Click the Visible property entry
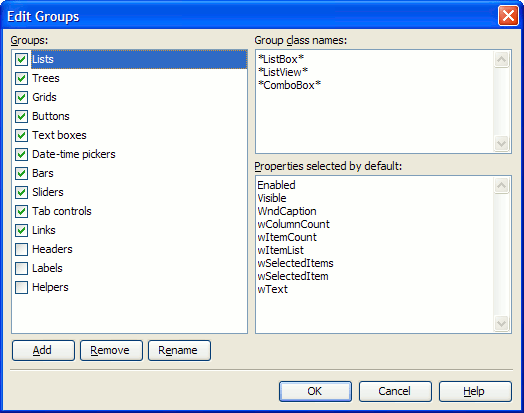 (272, 198)
